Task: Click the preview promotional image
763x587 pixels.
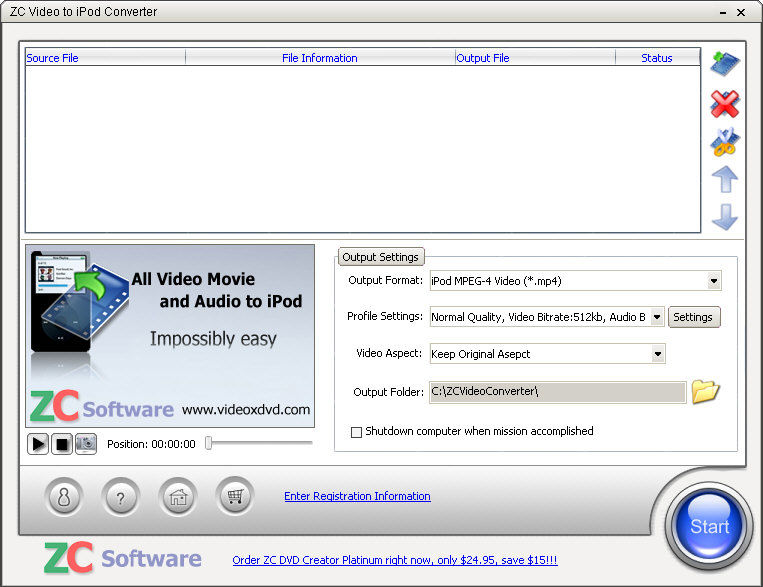Action: click(170, 336)
